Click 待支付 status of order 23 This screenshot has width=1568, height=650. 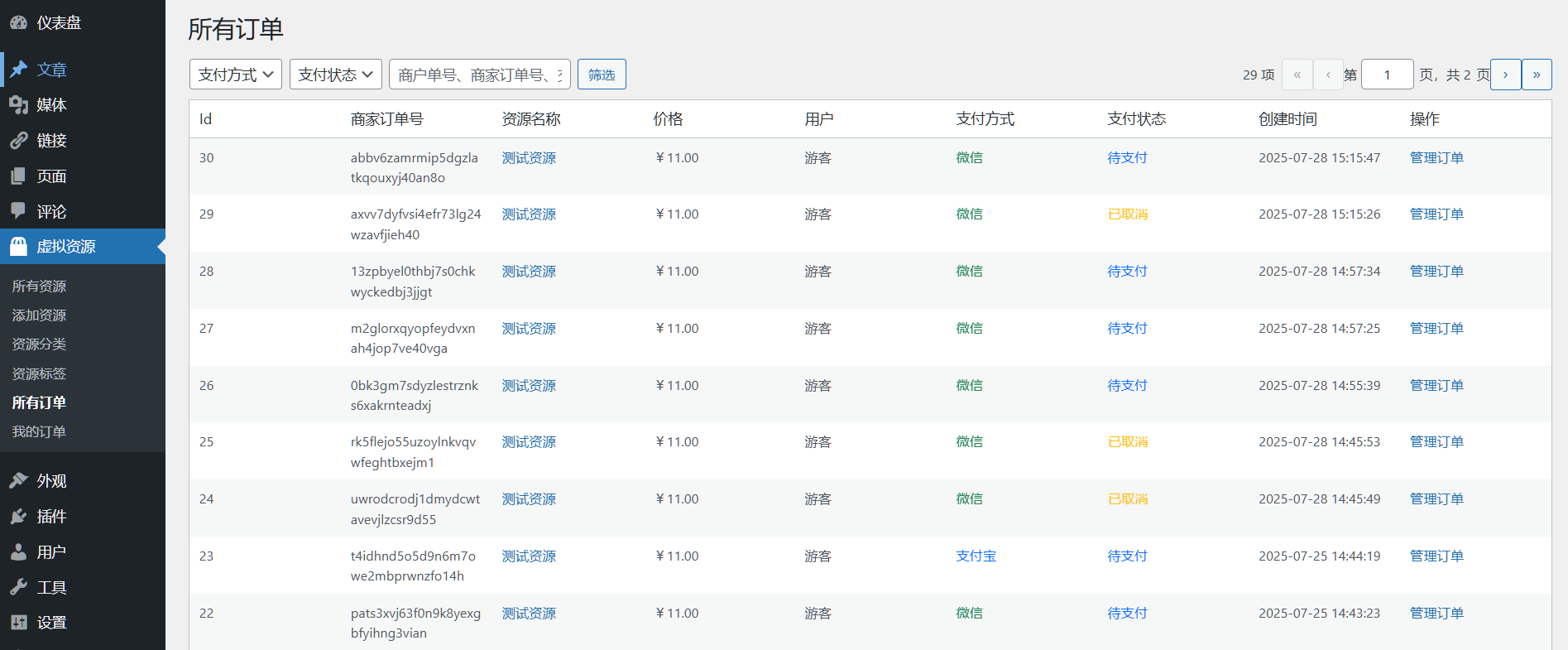[x=1127, y=556]
